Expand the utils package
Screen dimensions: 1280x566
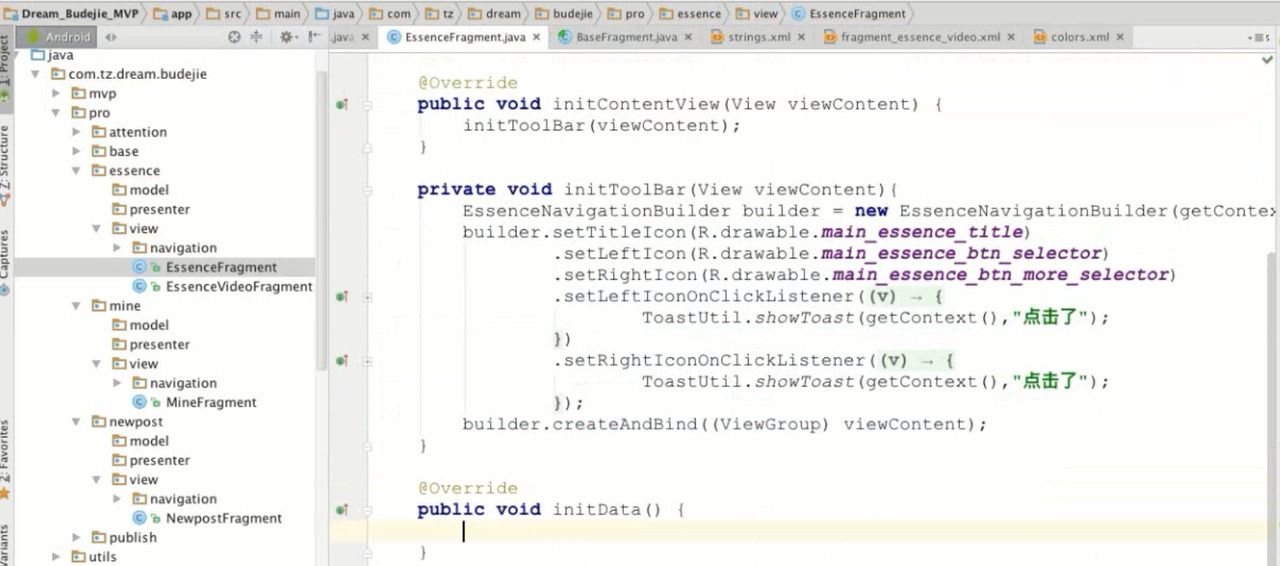[x=55, y=557]
